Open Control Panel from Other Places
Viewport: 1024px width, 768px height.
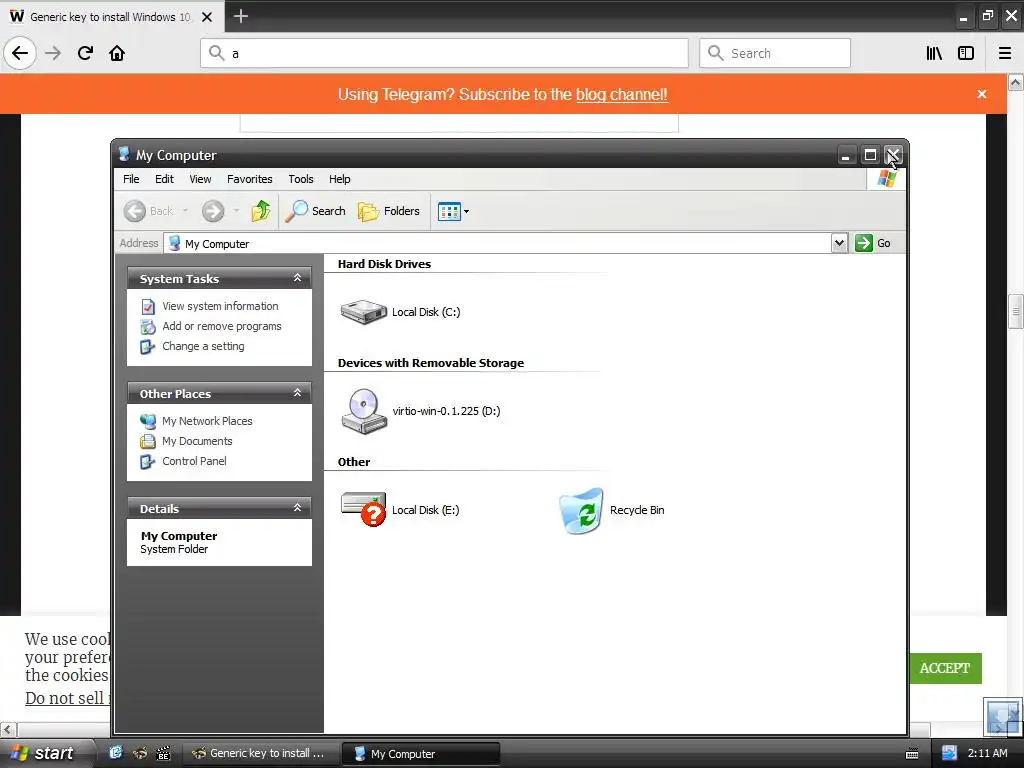pyautogui.click(x=194, y=461)
